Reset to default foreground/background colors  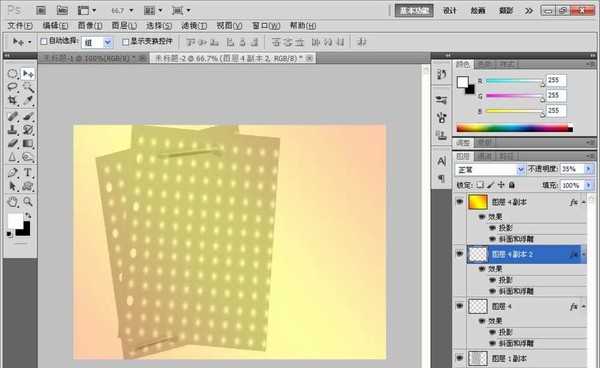10,234
